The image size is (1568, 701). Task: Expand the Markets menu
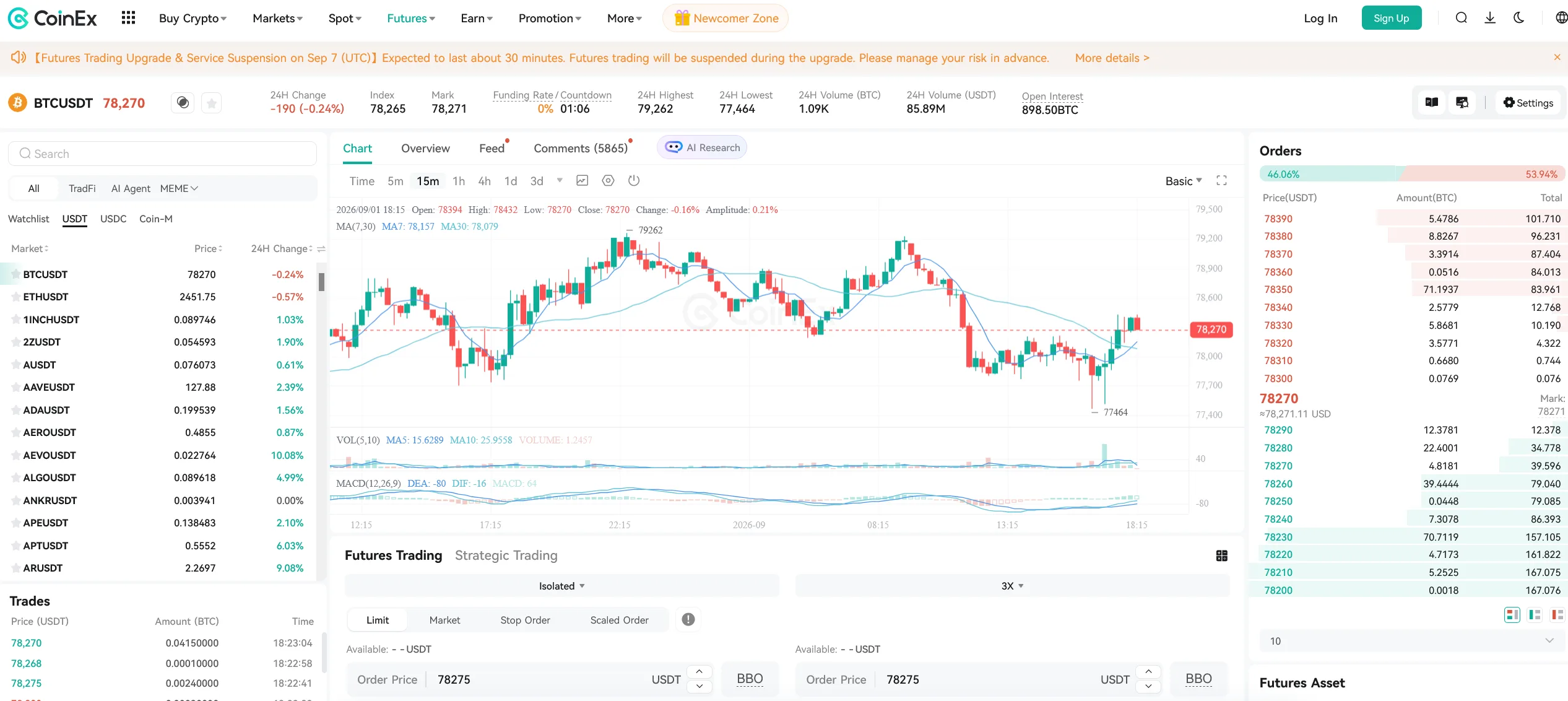(277, 19)
